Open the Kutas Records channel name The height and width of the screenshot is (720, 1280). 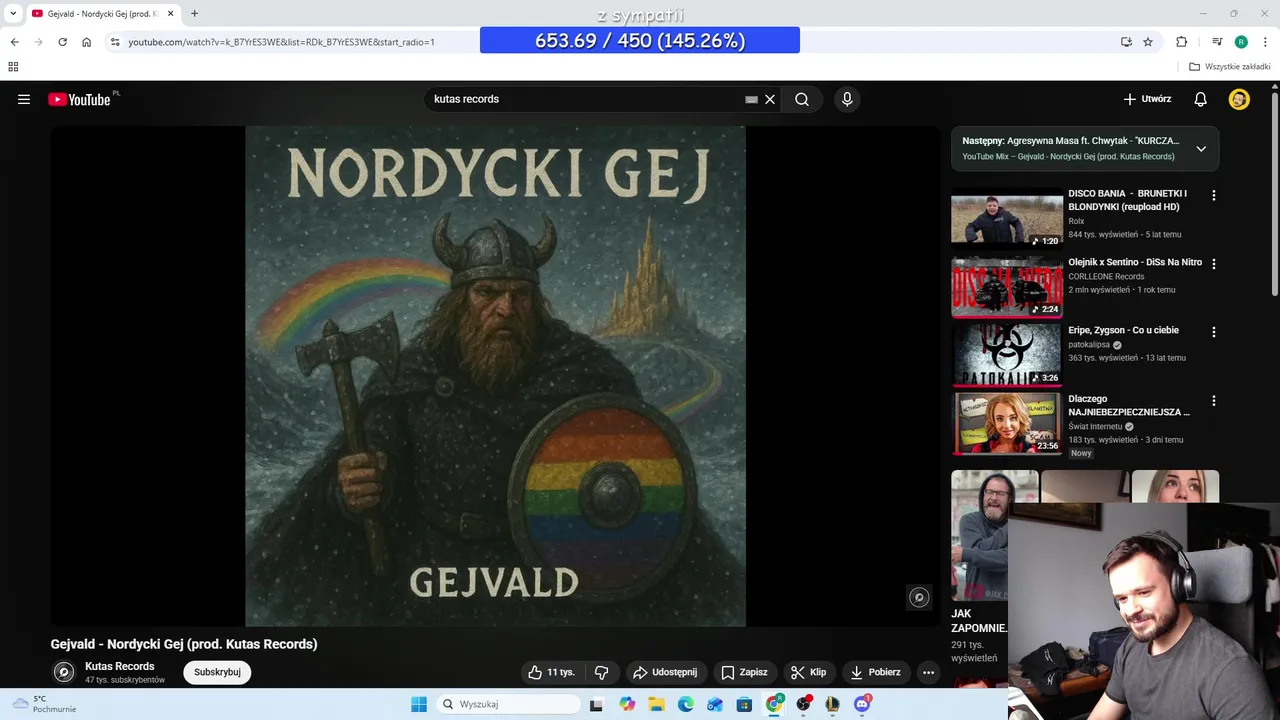click(x=120, y=666)
